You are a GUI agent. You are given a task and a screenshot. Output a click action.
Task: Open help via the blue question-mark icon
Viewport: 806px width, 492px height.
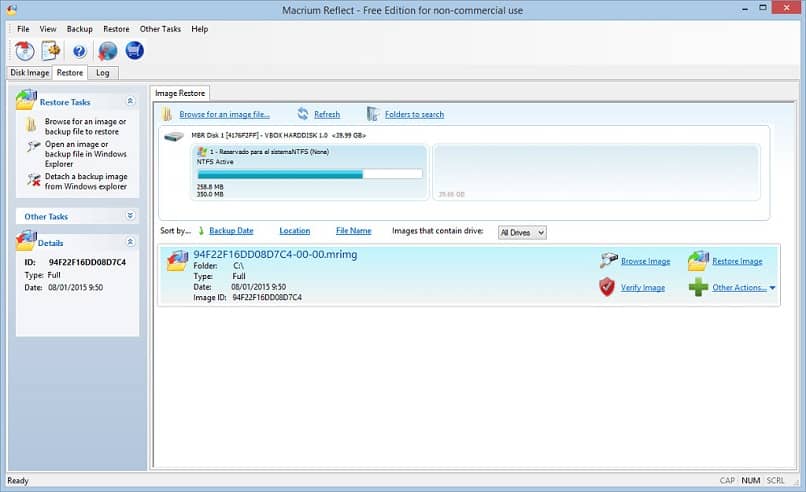point(79,51)
